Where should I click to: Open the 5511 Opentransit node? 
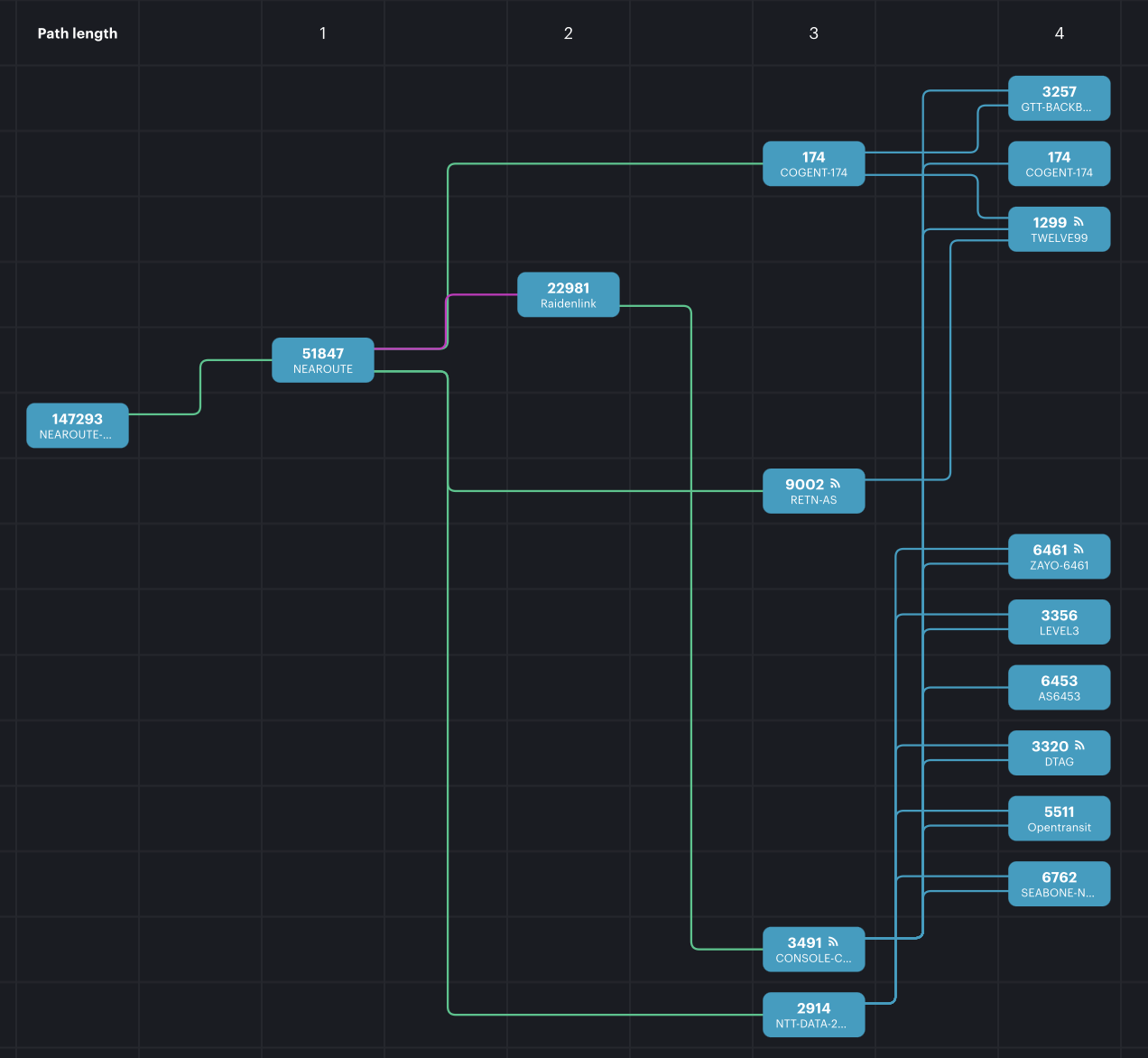(x=1059, y=818)
